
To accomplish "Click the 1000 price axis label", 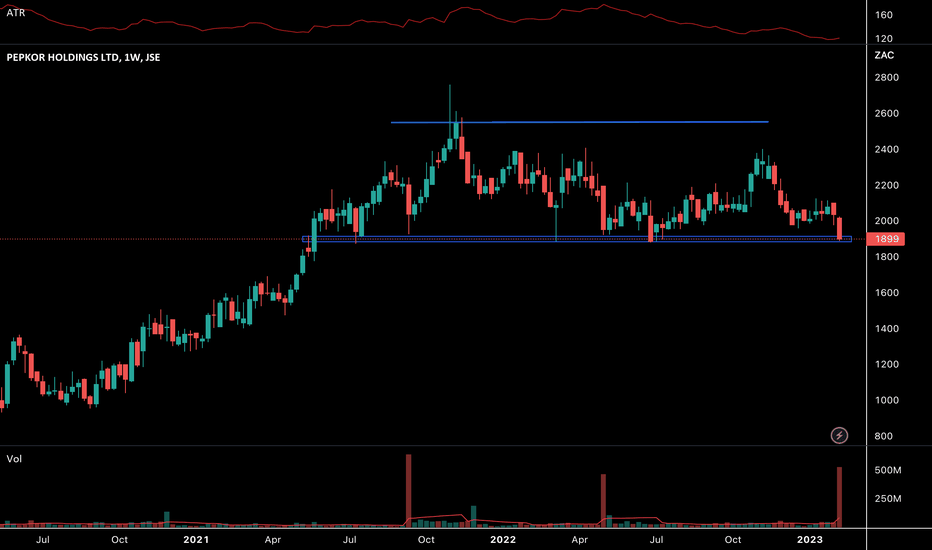I will click(886, 400).
